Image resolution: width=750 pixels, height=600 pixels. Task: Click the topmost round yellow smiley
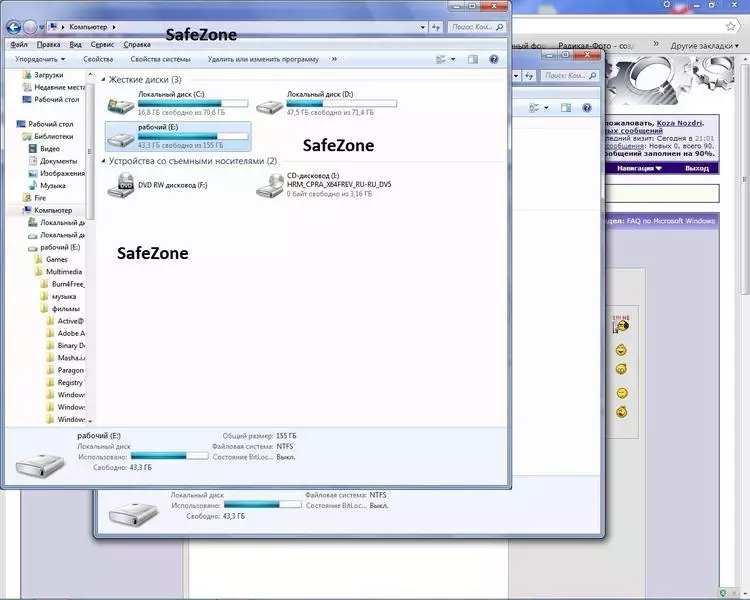[x=621, y=350]
